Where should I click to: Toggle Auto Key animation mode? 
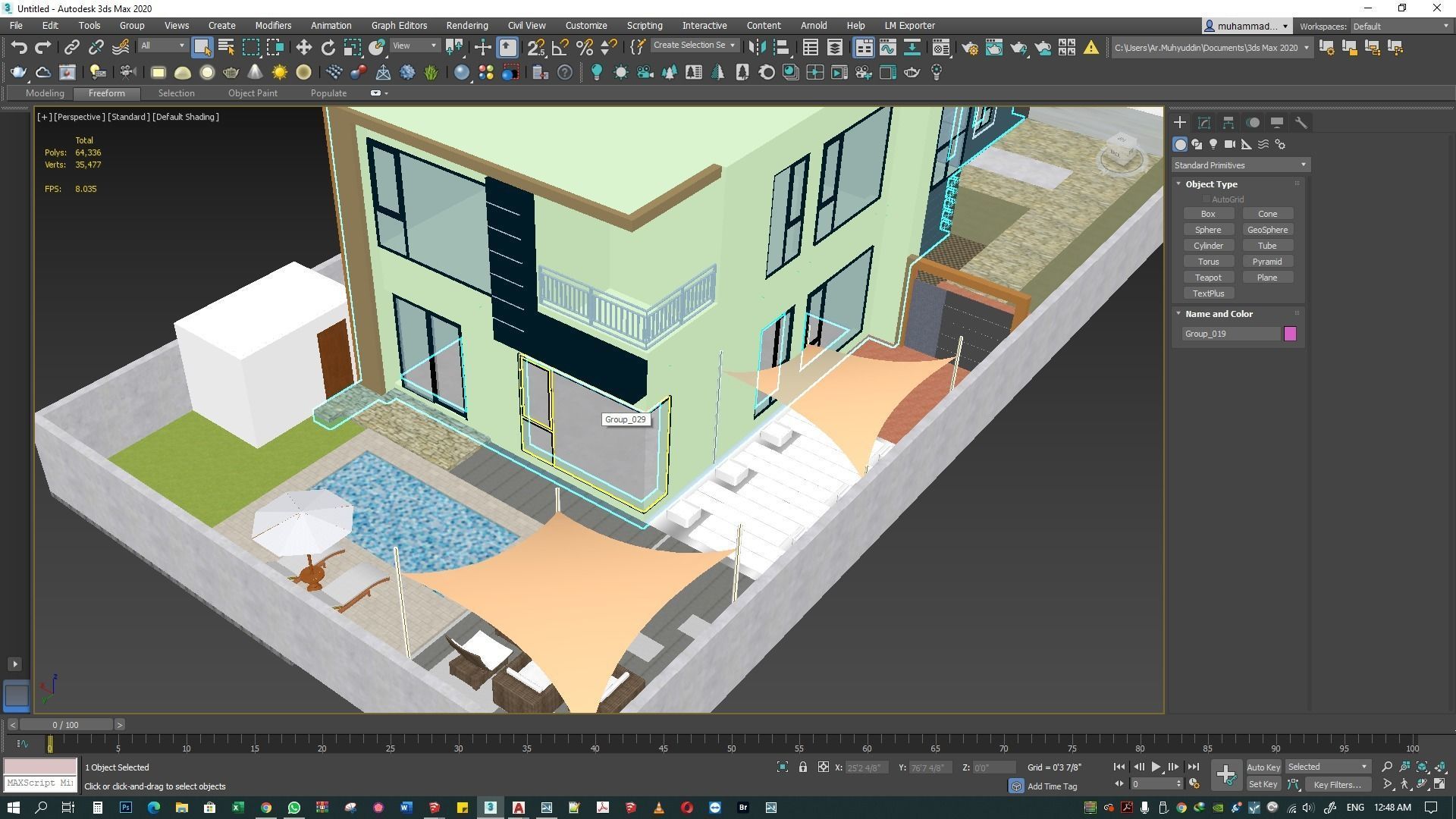[x=1263, y=767]
